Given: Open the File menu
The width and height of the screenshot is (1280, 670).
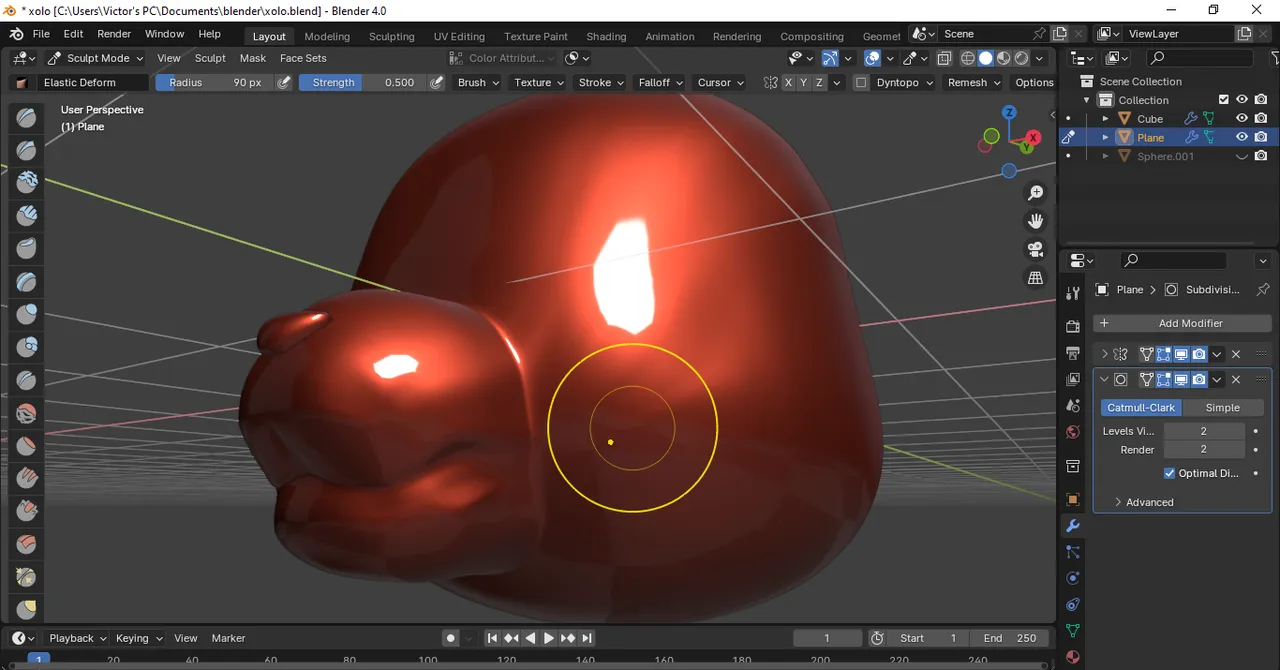Looking at the screenshot, I should [x=41, y=34].
